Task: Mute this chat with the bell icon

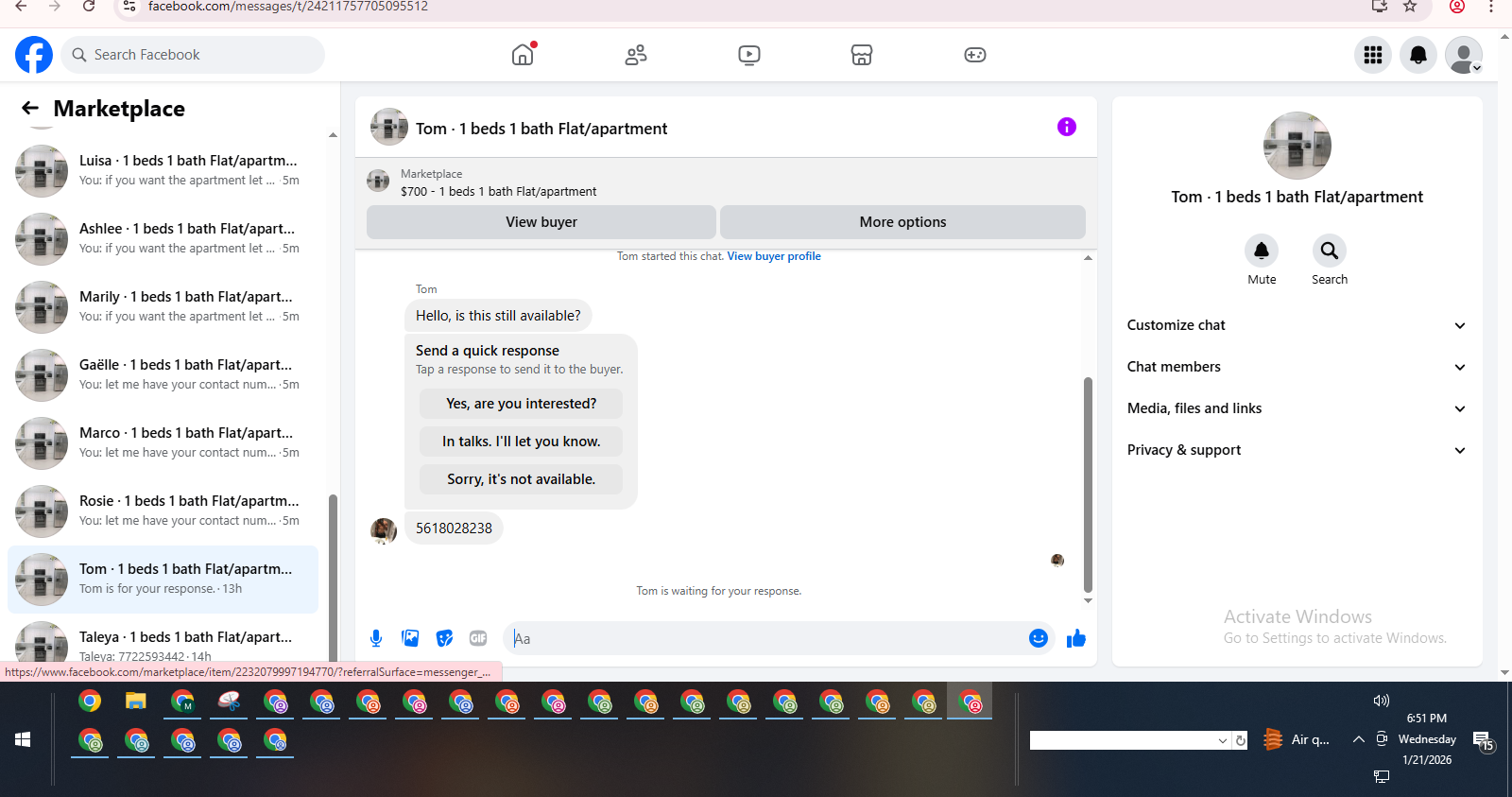Action: (1262, 251)
